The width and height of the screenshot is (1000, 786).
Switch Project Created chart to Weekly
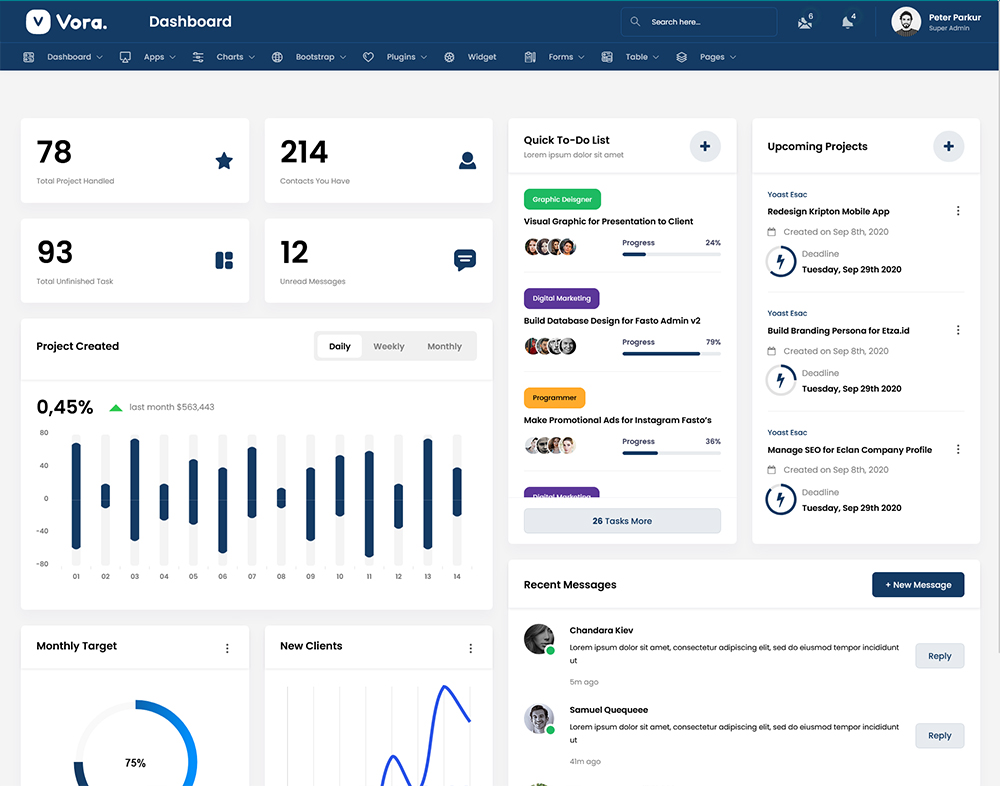pos(389,347)
